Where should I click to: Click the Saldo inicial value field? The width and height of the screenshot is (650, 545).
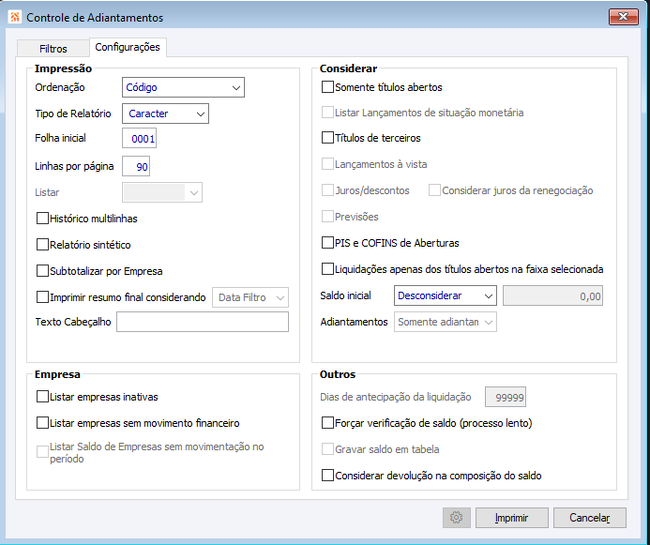point(553,296)
